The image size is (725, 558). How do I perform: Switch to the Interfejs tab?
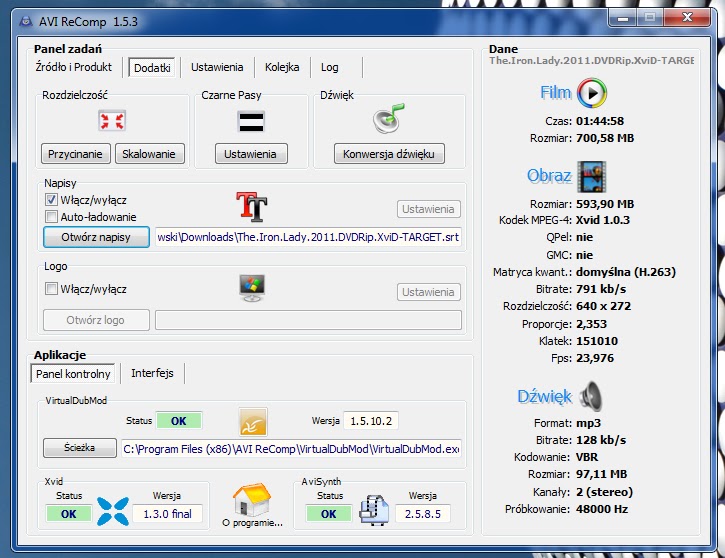pyautogui.click(x=152, y=373)
